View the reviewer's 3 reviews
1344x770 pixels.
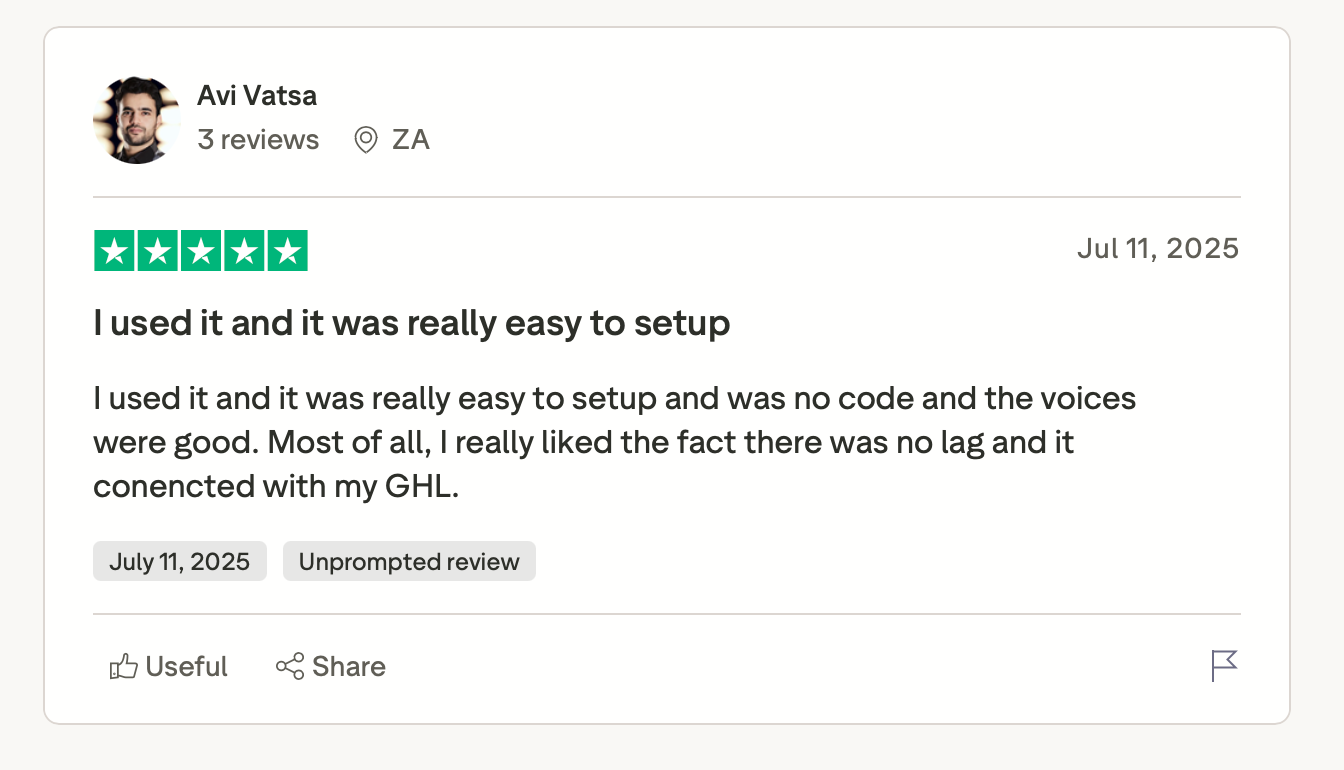pyautogui.click(x=258, y=140)
